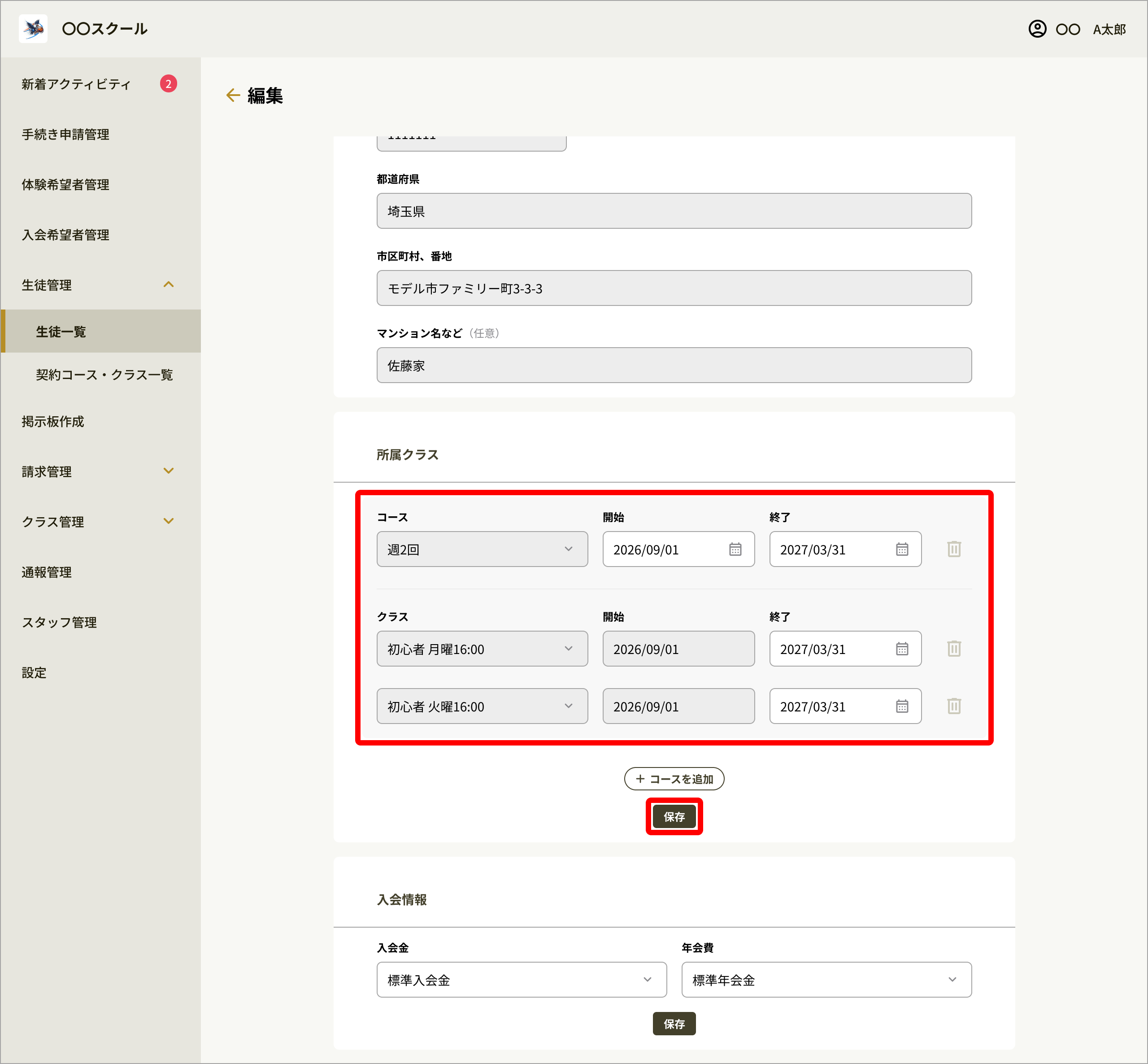The height and width of the screenshot is (1064, 1148).
Task: Click the 都道府県 field showing 埼玉県
Action: (674, 211)
